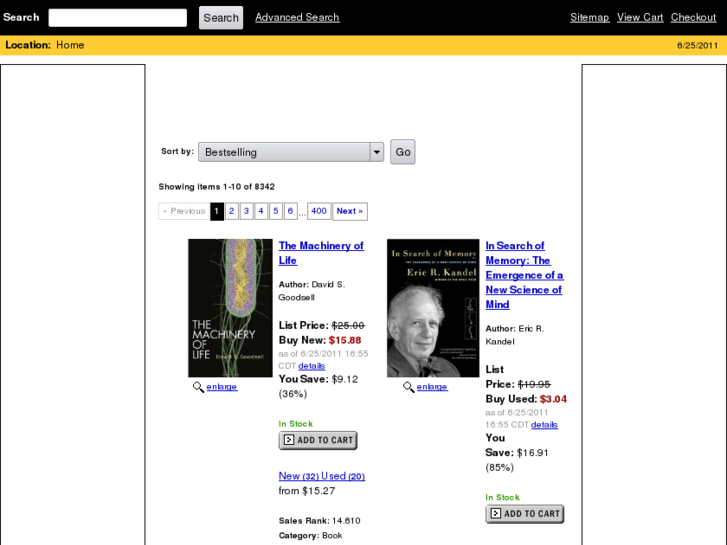This screenshot has height=545, width=727.
Task: Go to Checkout link
Action: (693, 17)
